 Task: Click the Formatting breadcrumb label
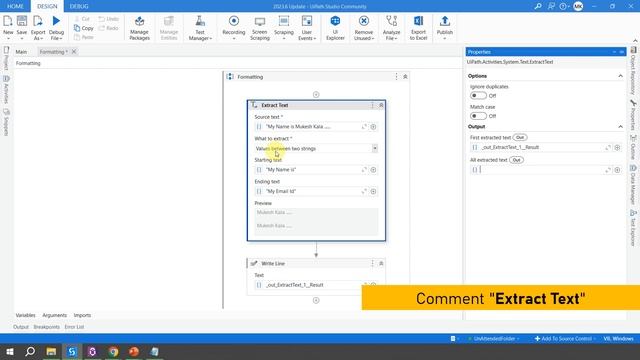(28, 63)
